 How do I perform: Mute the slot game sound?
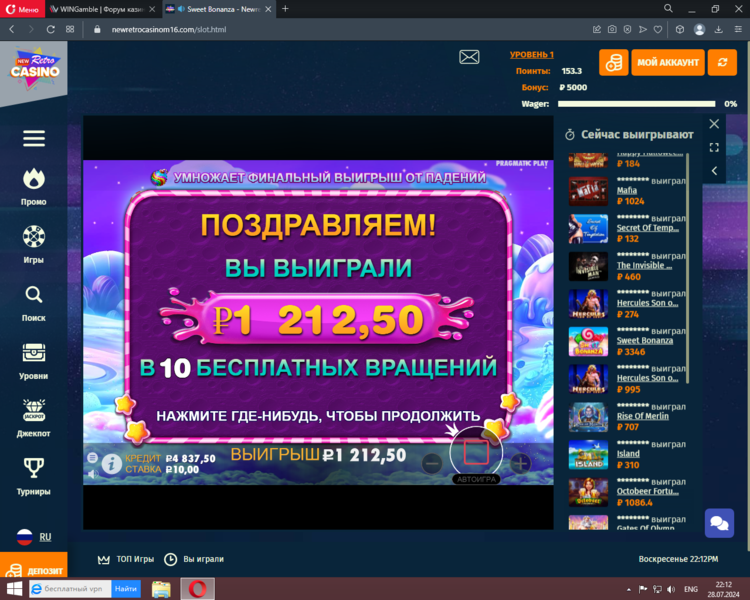pyautogui.click(x=92, y=474)
